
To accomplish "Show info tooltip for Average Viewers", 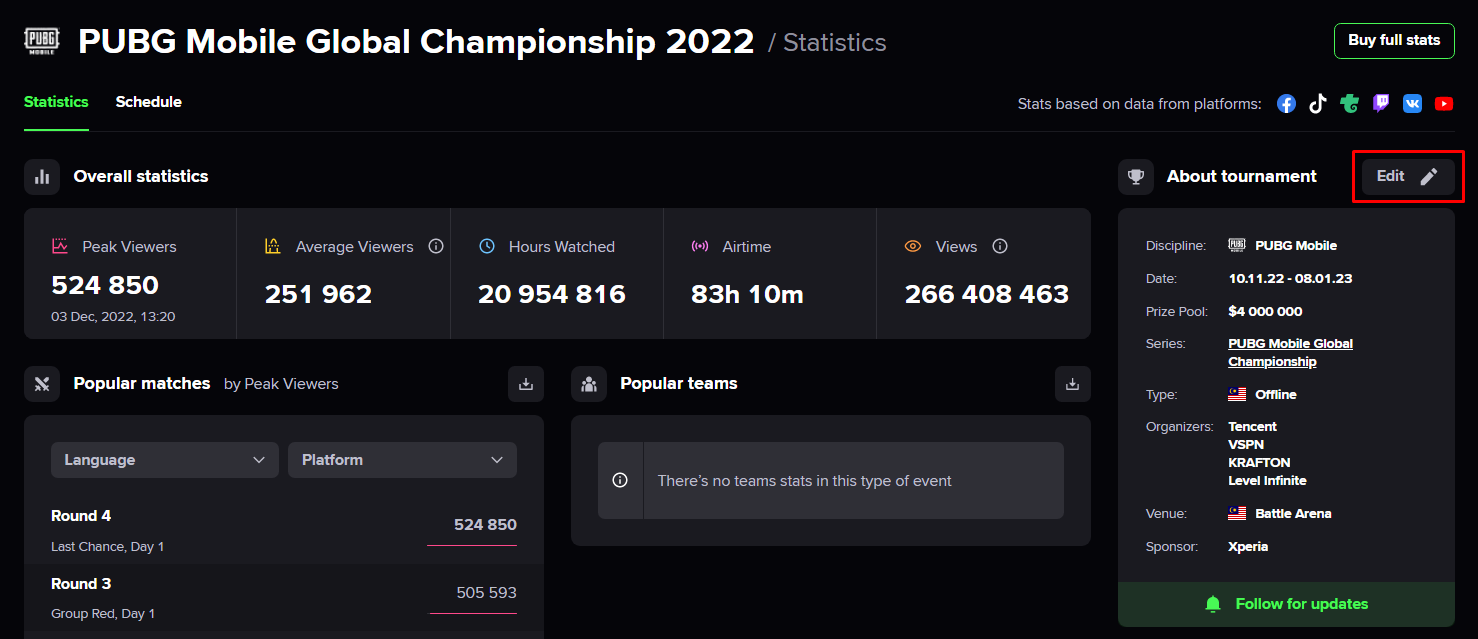I will (x=436, y=246).
